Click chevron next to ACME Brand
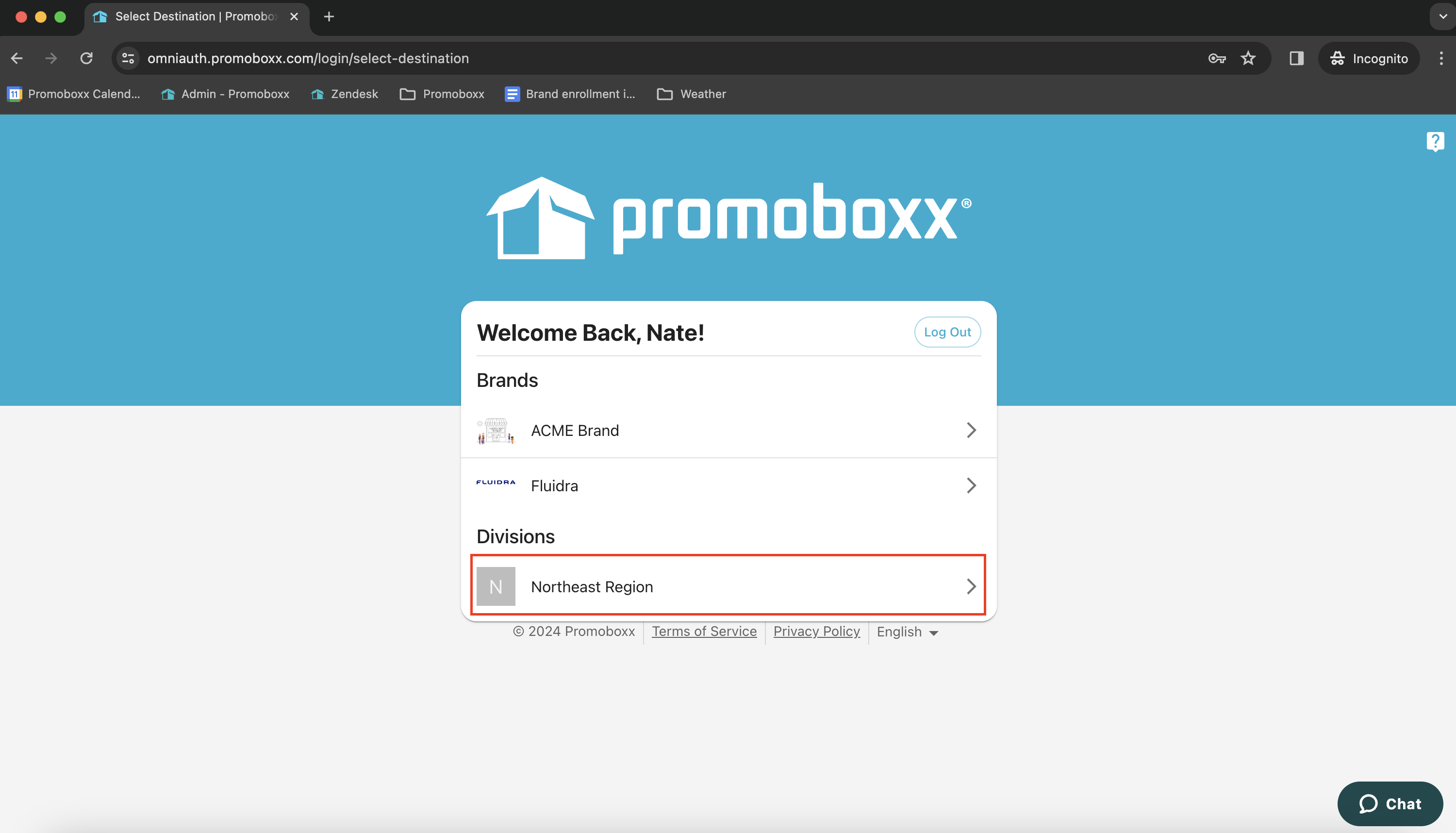This screenshot has width=1456, height=833. [971, 430]
